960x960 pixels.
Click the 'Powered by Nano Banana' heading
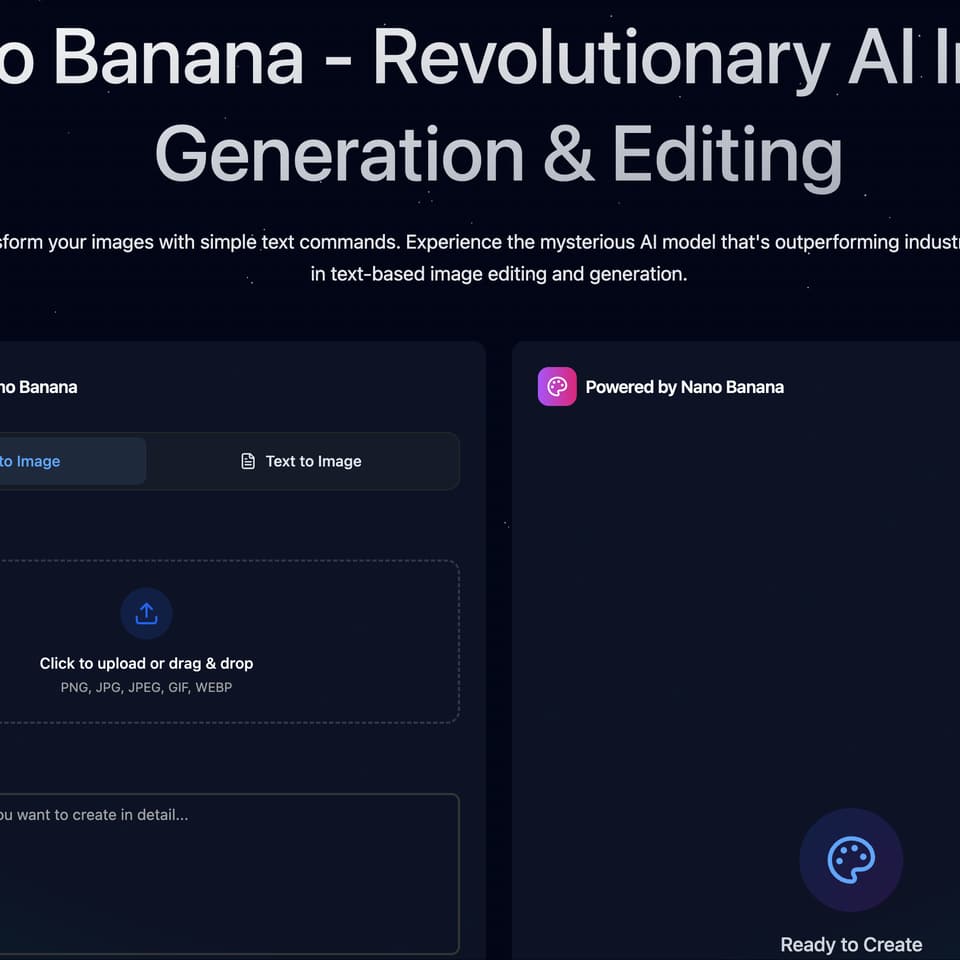pyautogui.click(x=684, y=387)
